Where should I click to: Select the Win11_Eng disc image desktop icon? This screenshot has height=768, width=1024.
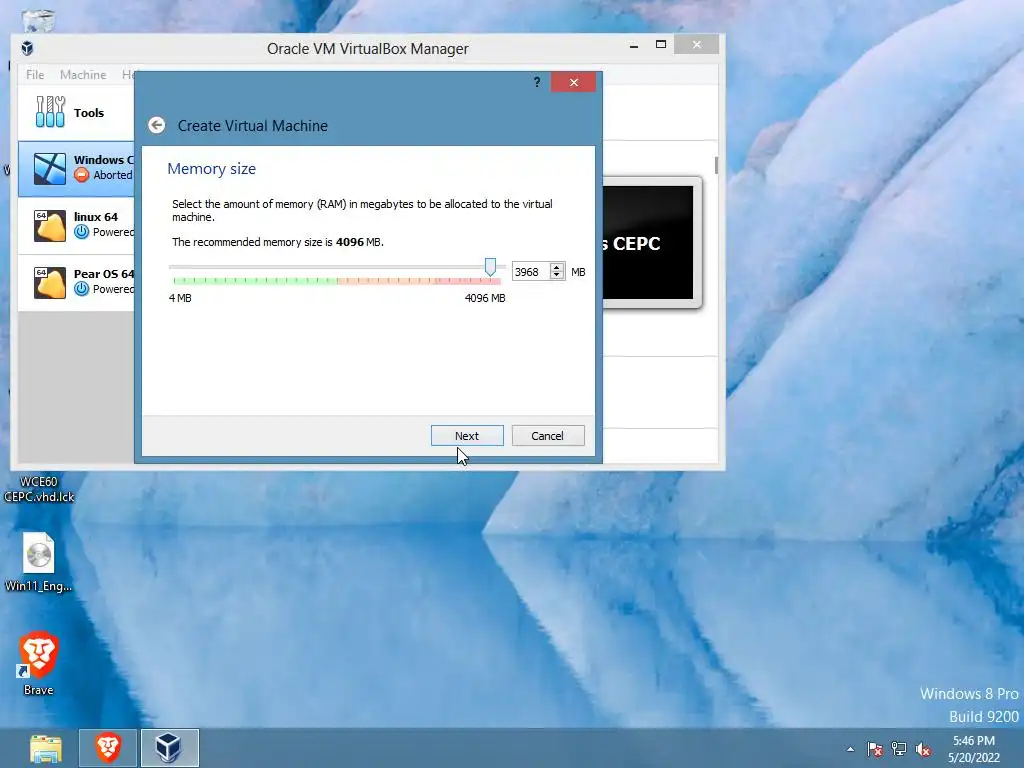point(39,562)
